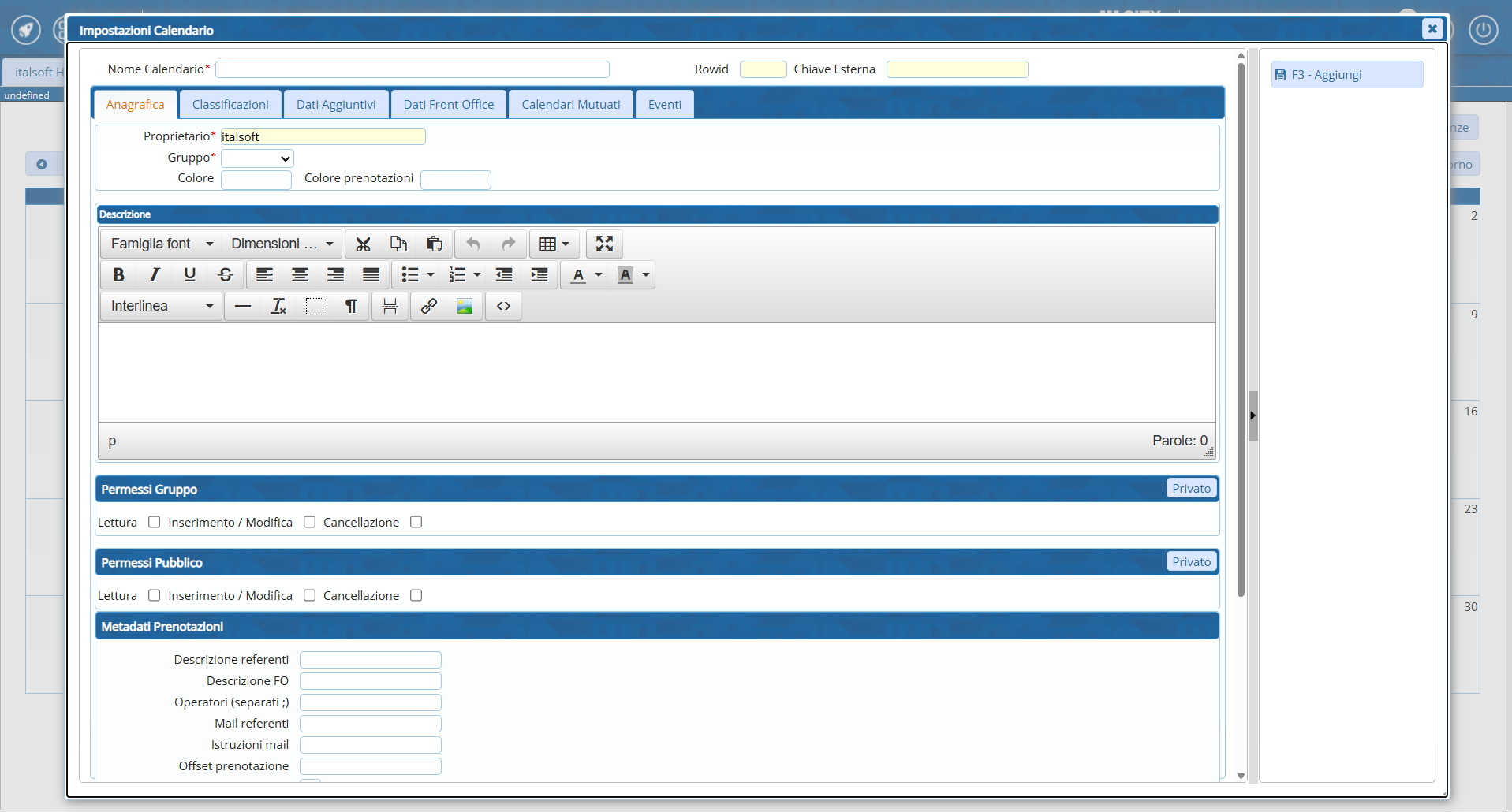Click the insert link icon
The height and width of the screenshot is (812, 1512).
tap(428, 307)
